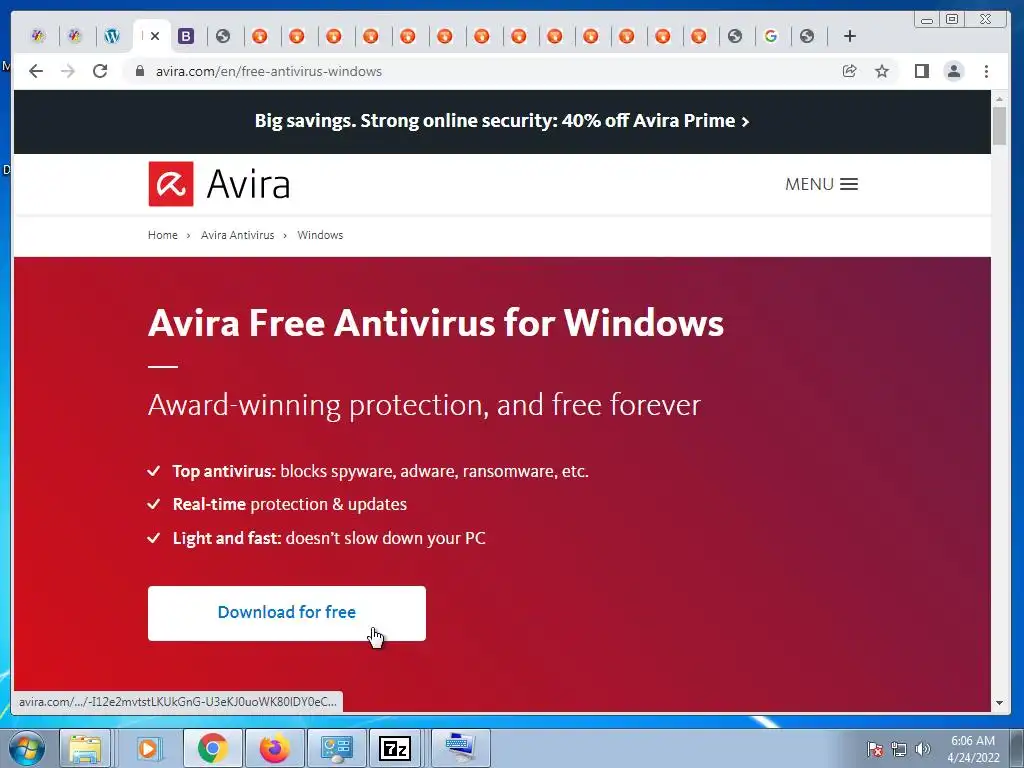Click the padlock site info icon
This screenshot has width=1024, height=768.
pyautogui.click(x=139, y=71)
